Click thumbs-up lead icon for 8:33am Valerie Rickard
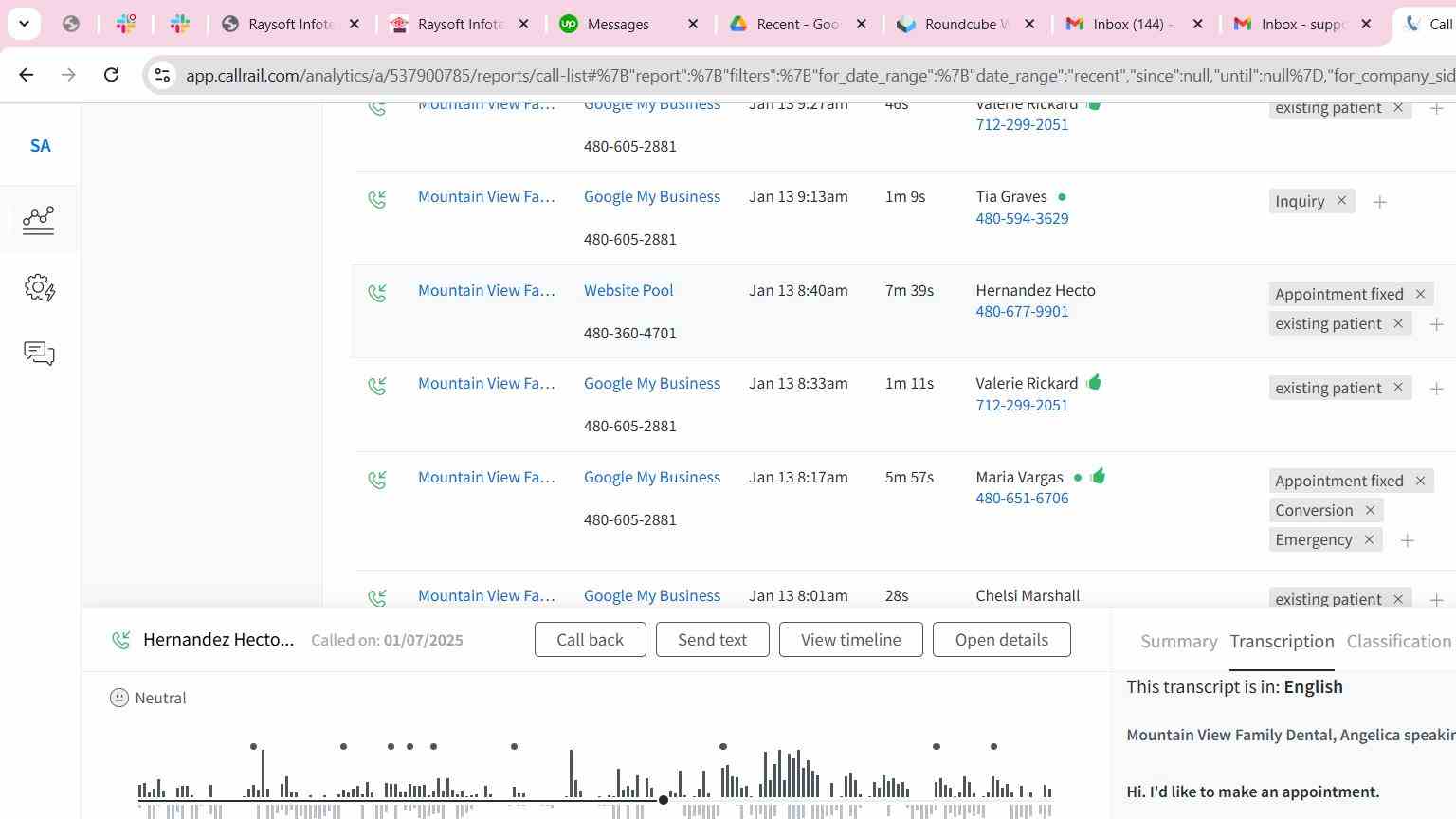This screenshot has width=1456, height=819. [1094, 383]
